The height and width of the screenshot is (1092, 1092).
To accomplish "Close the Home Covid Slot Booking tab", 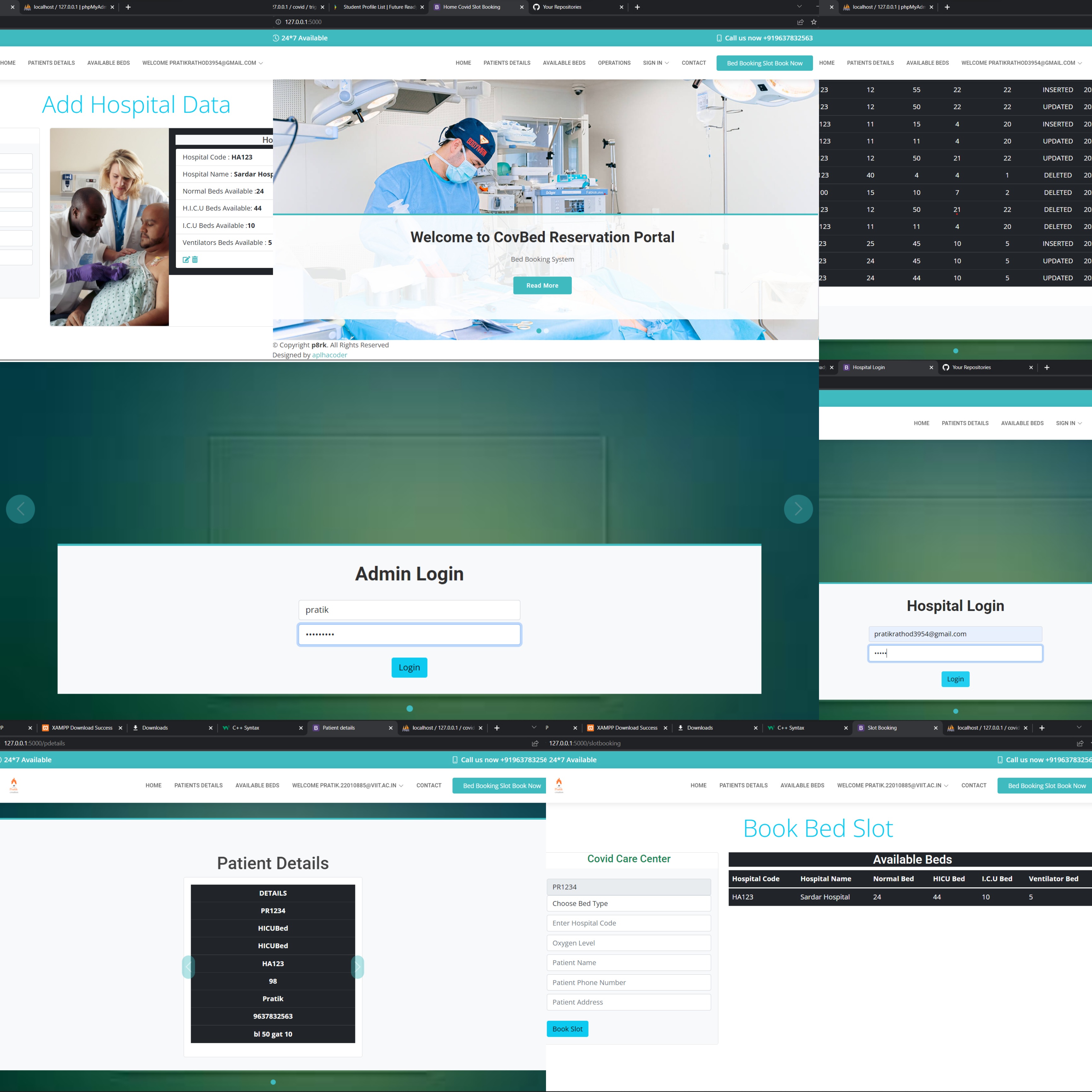I will click(x=521, y=7).
